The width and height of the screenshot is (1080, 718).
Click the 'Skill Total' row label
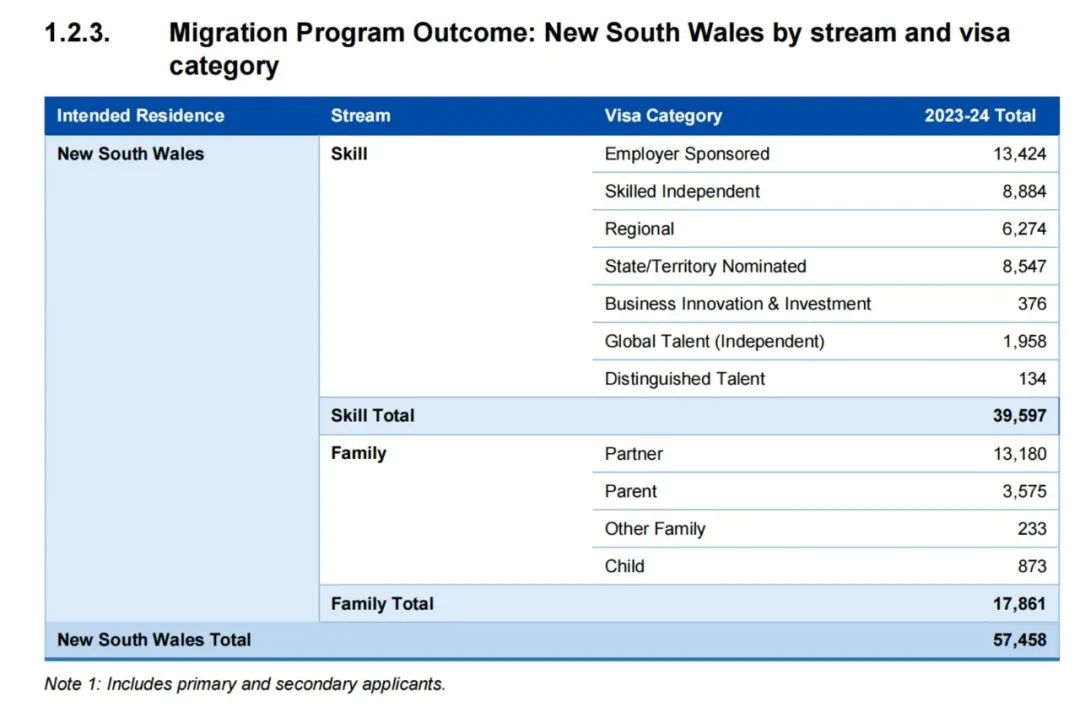click(x=373, y=416)
